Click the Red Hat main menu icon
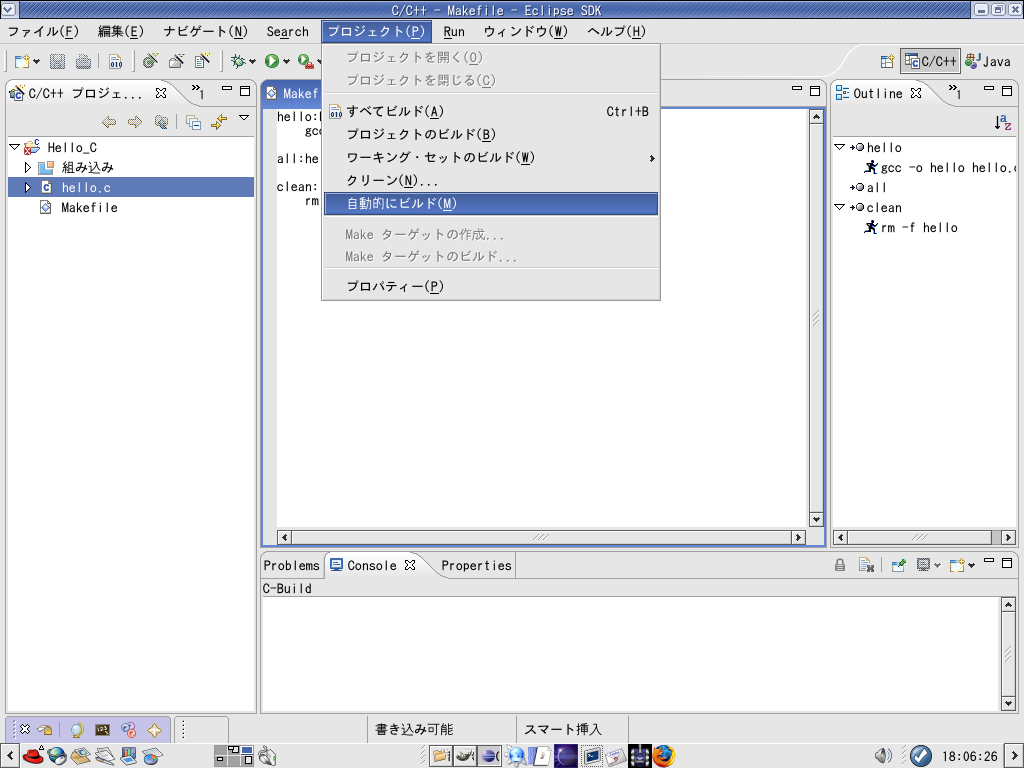Screen dimensions: 1024x768 33,756
